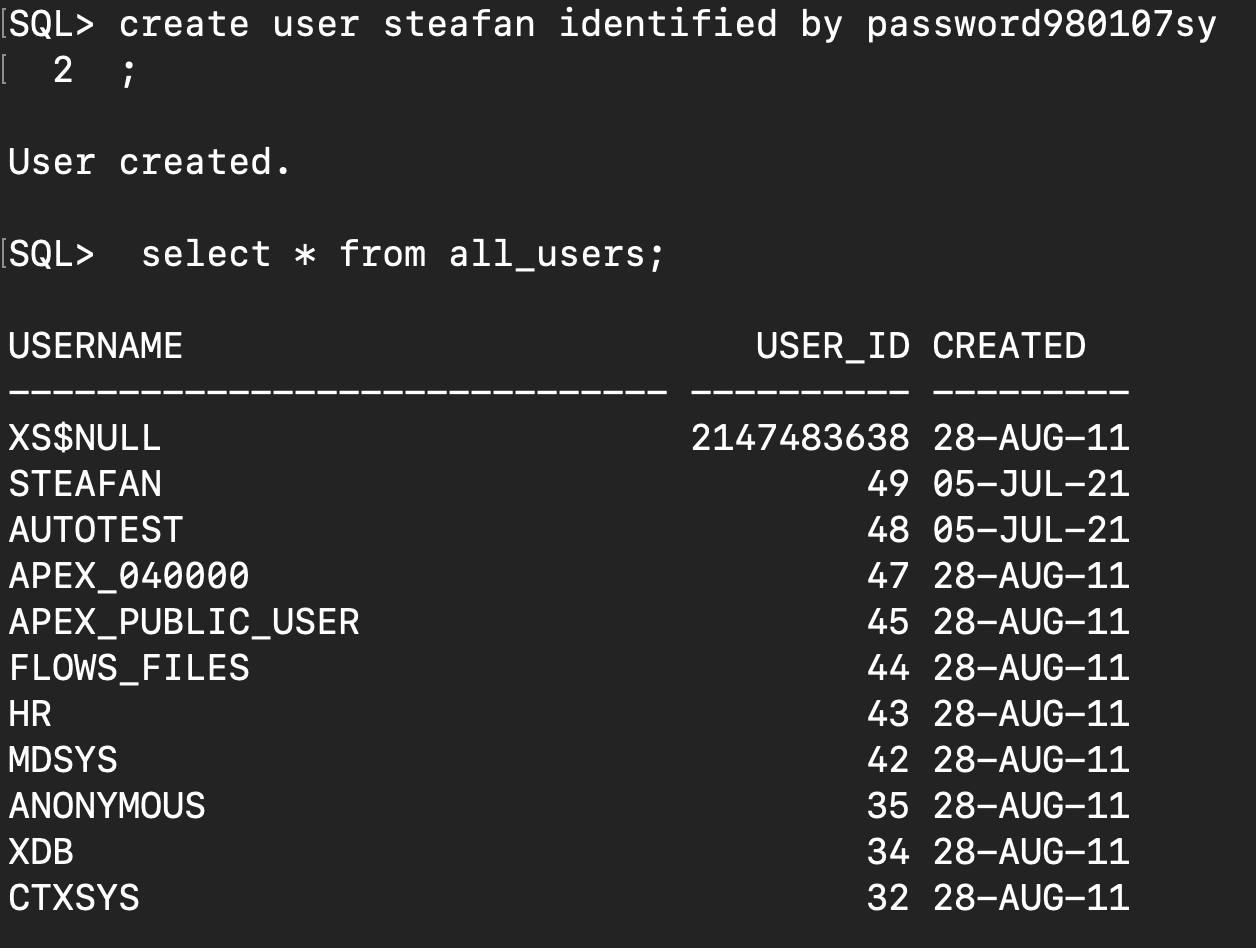The image size is (1256, 948).
Task: Click the HR username
Action: tap(30, 714)
